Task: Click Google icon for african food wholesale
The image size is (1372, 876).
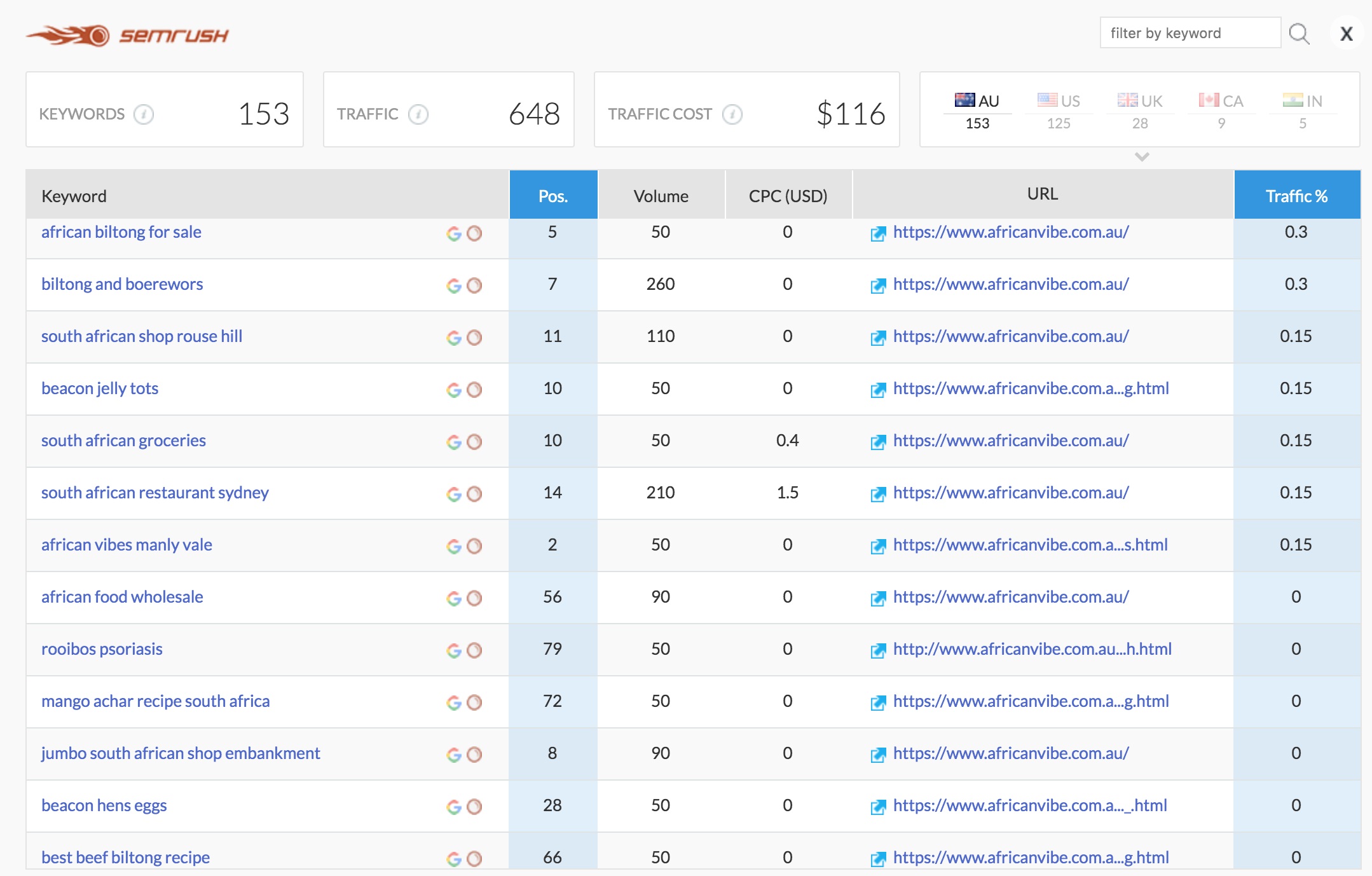Action: pyautogui.click(x=454, y=598)
